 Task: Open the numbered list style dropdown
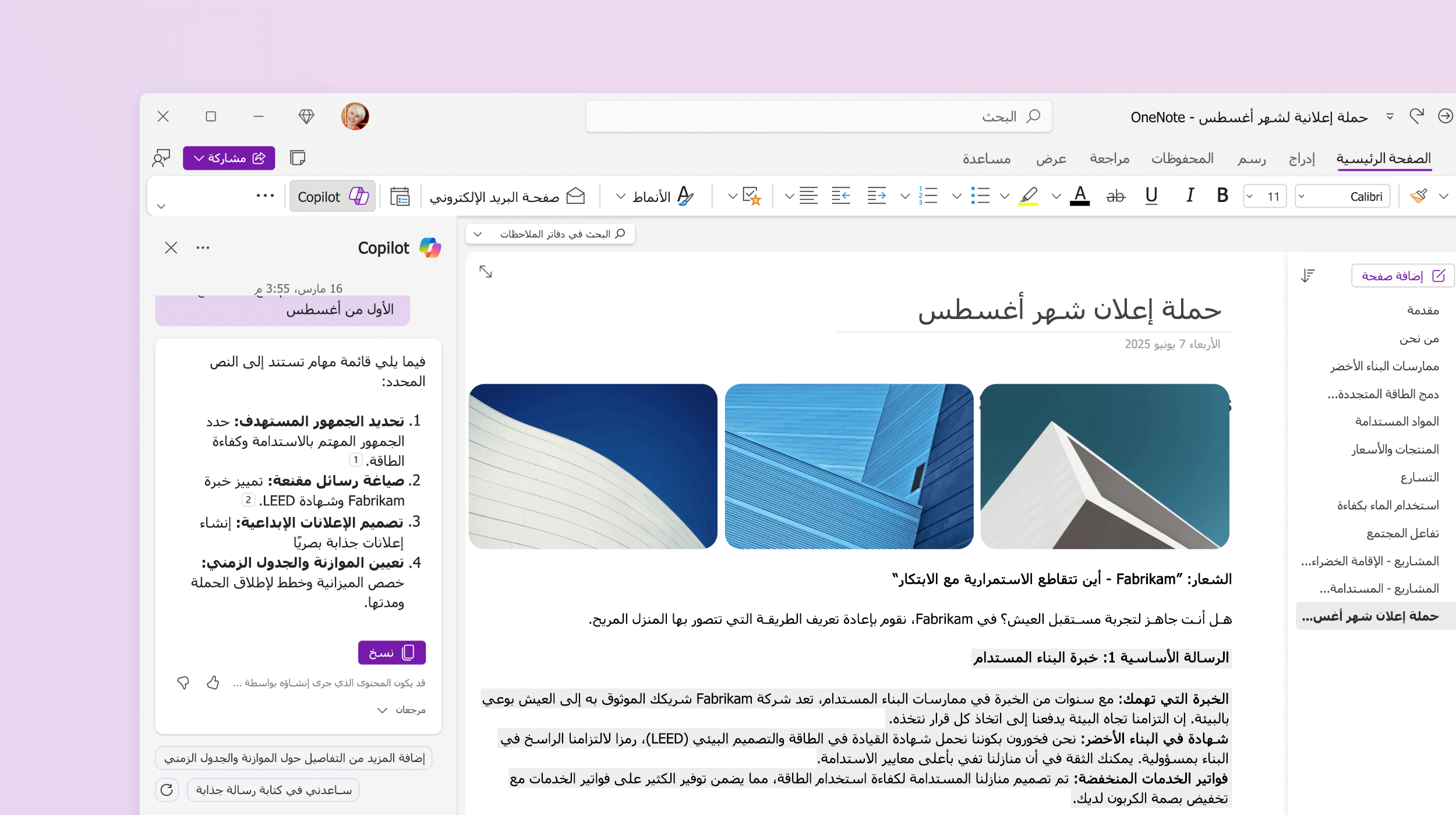click(x=904, y=196)
